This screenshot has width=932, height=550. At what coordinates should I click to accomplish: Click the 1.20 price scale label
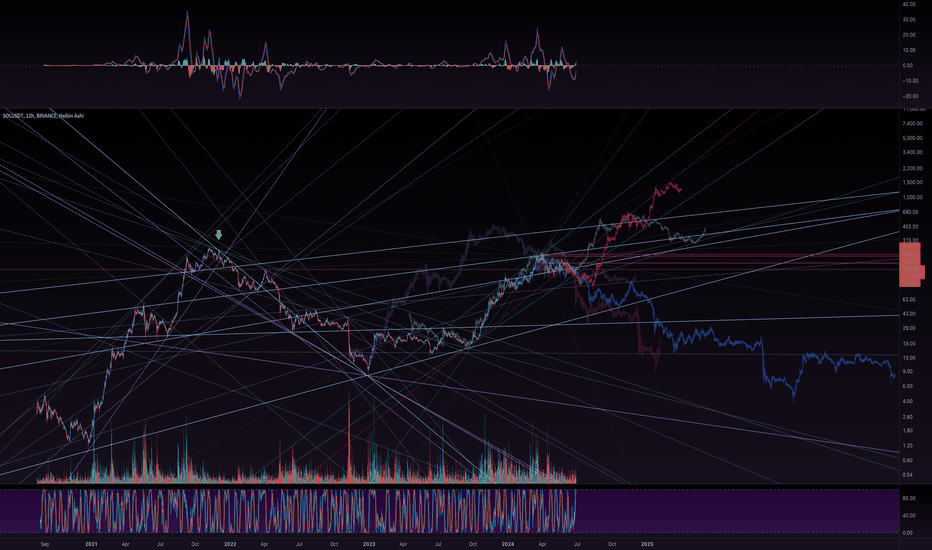[908, 445]
